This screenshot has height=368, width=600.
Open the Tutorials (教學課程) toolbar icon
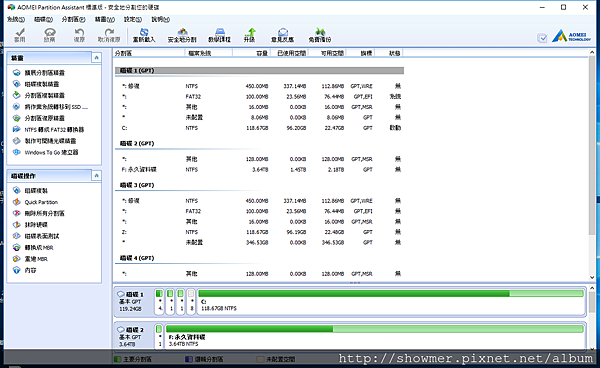pyautogui.click(x=219, y=35)
